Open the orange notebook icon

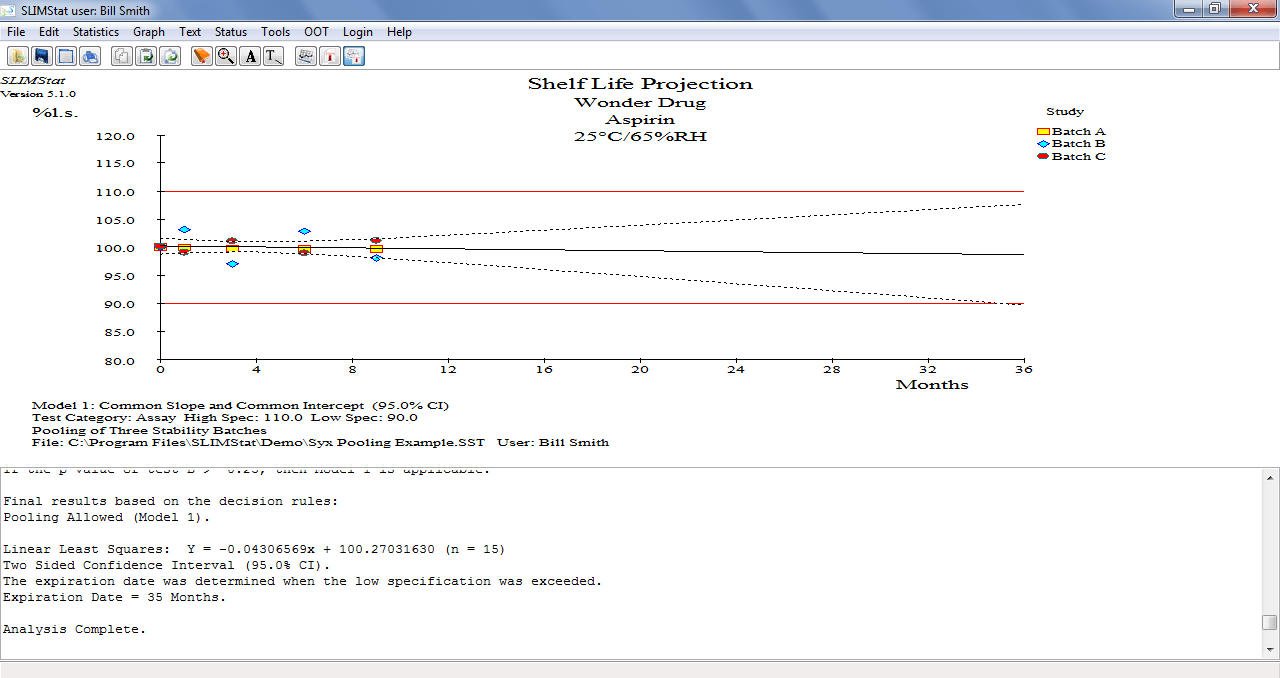click(x=201, y=55)
